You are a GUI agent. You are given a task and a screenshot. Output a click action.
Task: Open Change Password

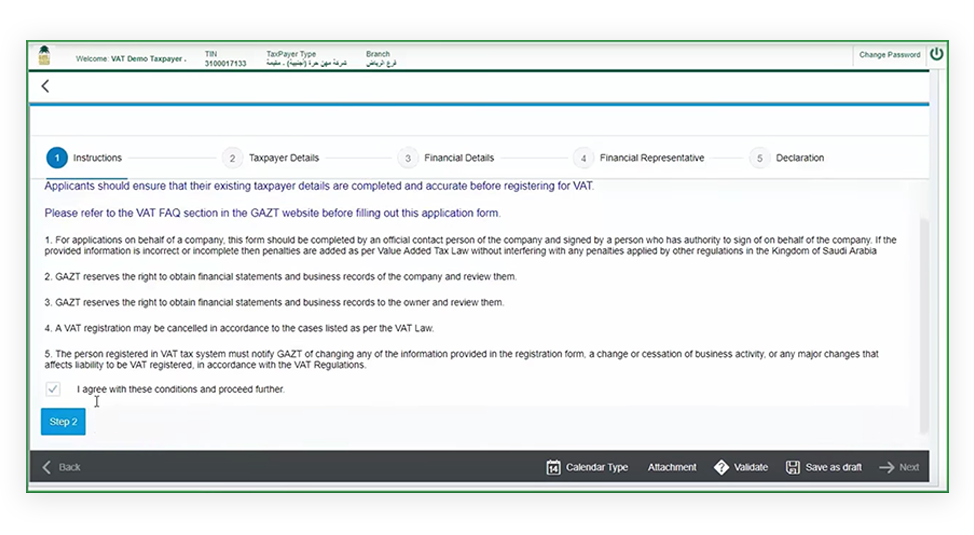[889, 55]
